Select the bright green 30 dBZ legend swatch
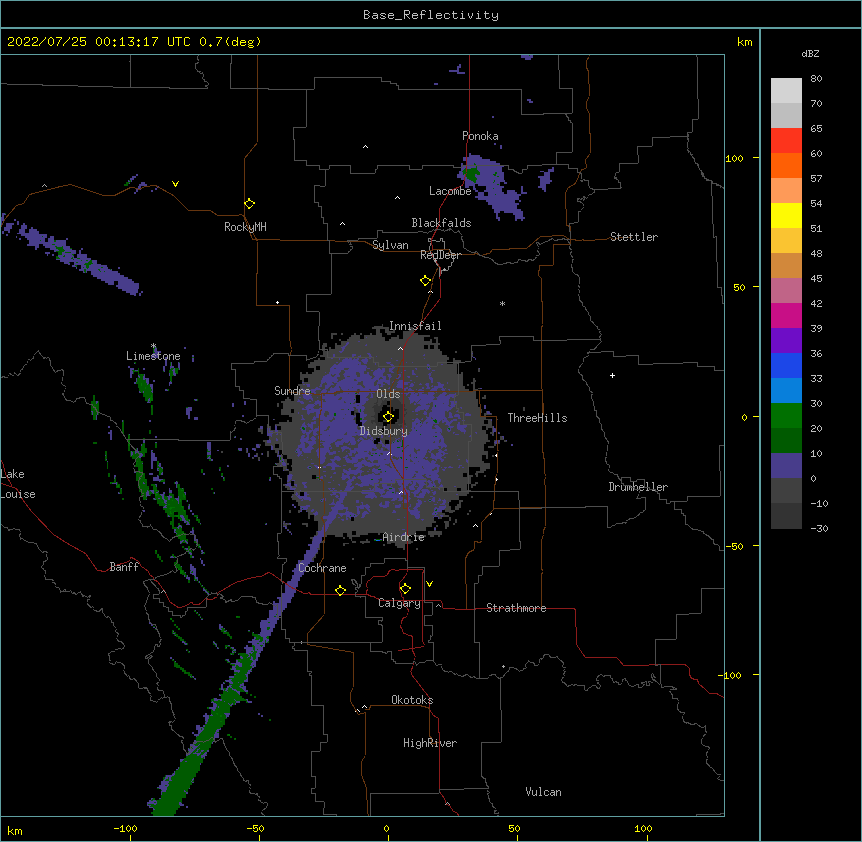The image size is (862, 842). pyautogui.click(x=786, y=416)
